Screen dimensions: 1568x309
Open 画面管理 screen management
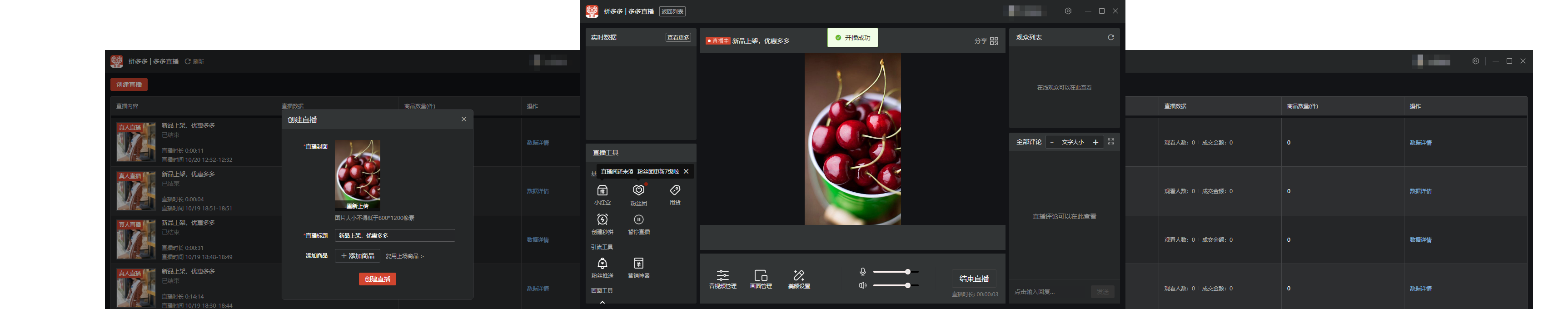761,279
